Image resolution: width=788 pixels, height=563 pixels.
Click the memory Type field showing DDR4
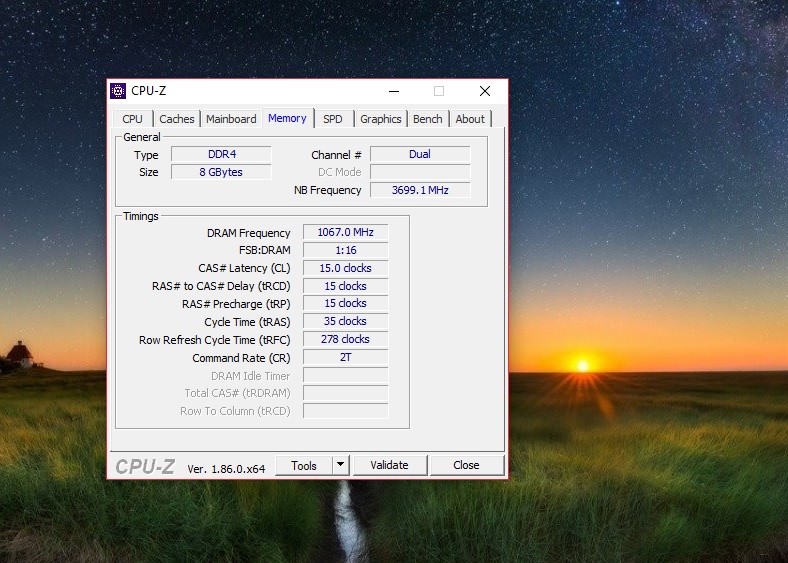coord(221,154)
